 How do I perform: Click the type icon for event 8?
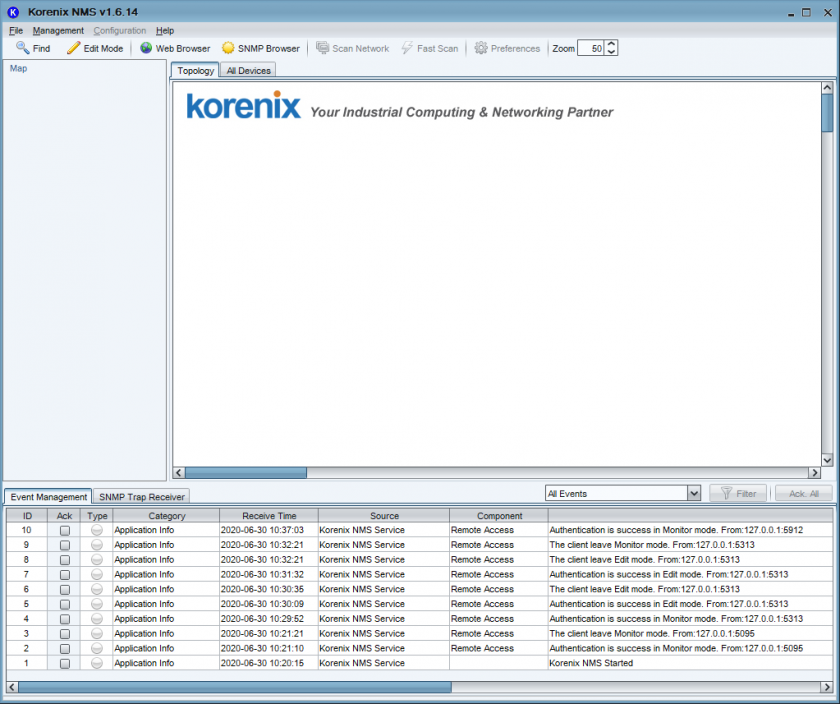(x=97, y=559)
